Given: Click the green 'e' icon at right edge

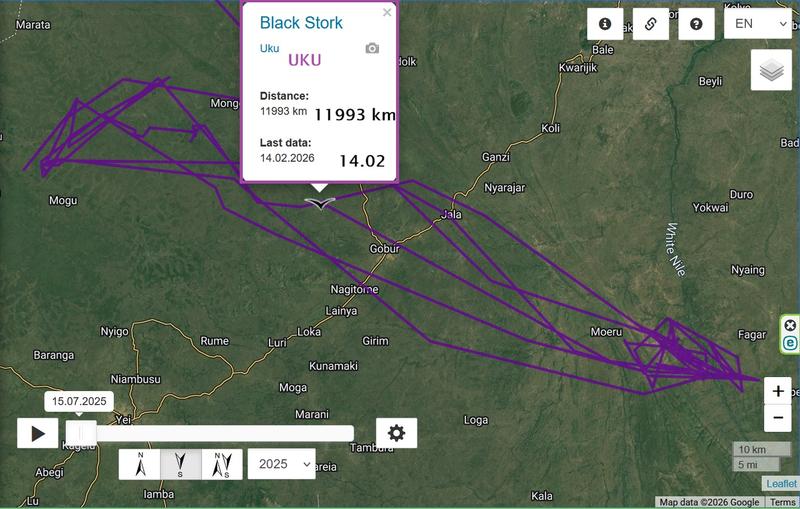Looking at the screenshot, I should coord(790,343).
